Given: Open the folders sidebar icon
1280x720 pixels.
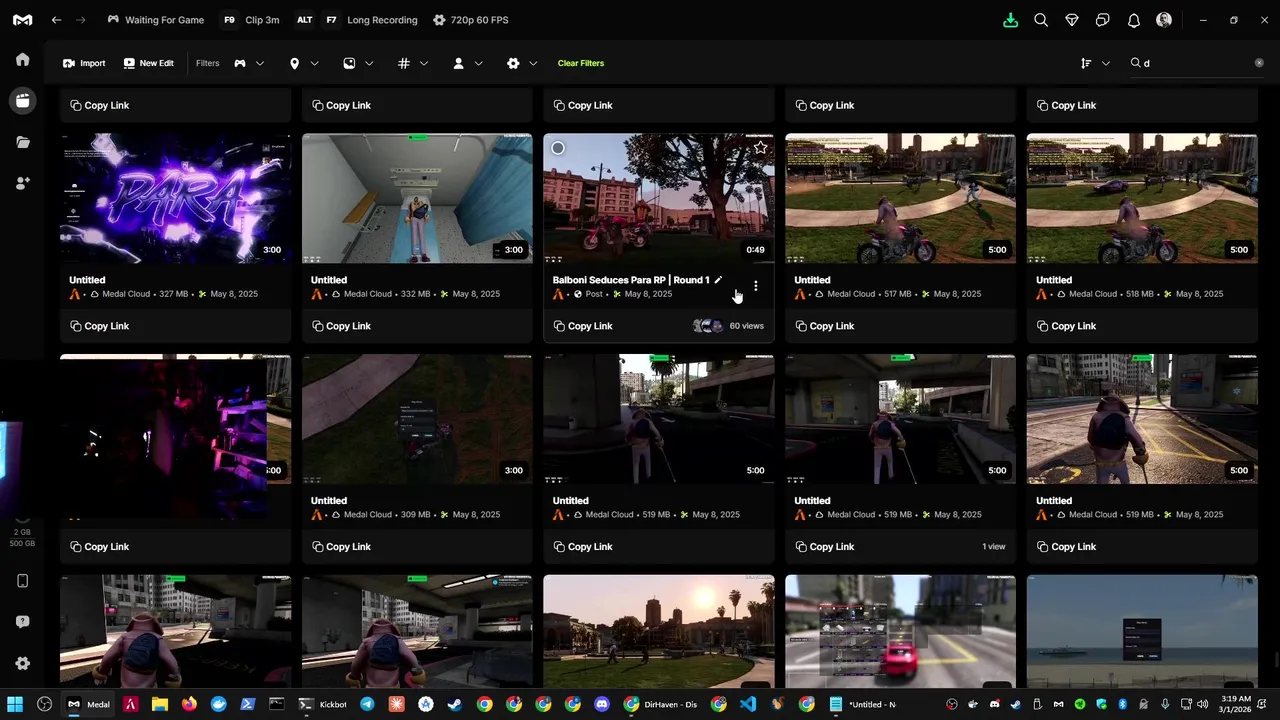Looking at the screenshot, I should [23, 142].
